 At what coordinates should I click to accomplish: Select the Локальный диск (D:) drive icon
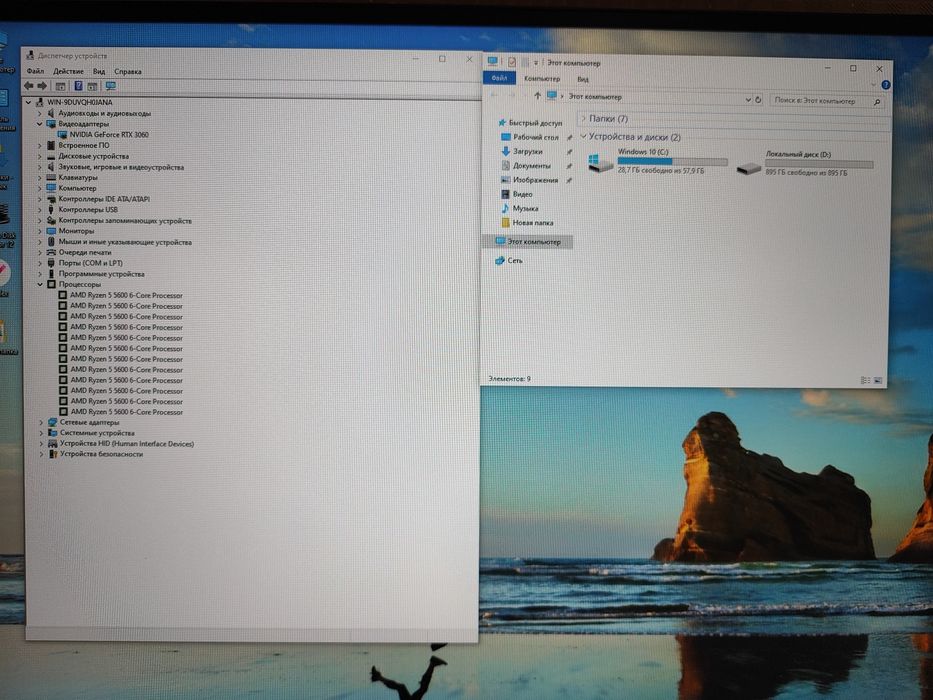tap(749, 169)
